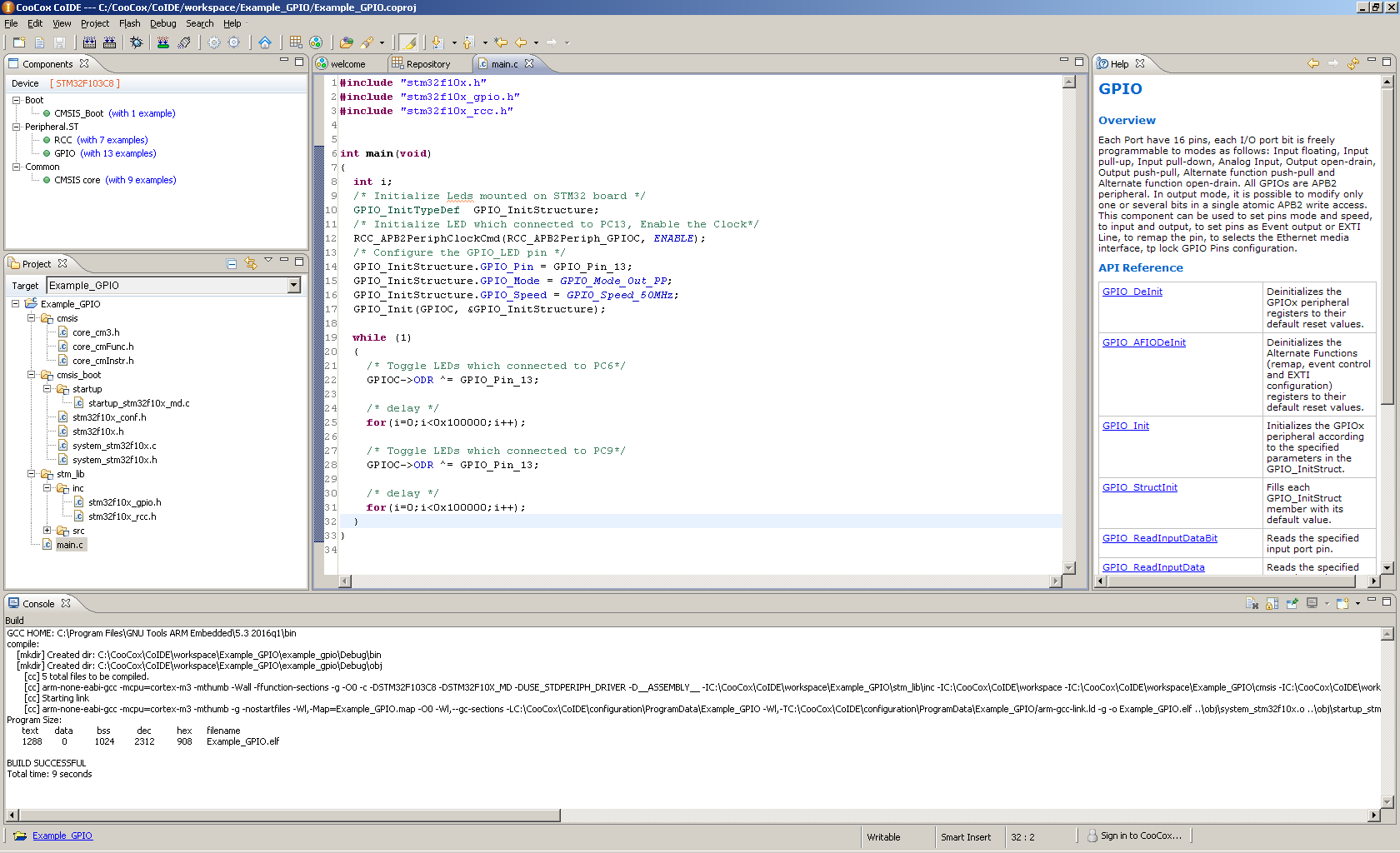Toggle the highlighted marker button in toolbar

(407, 42)
